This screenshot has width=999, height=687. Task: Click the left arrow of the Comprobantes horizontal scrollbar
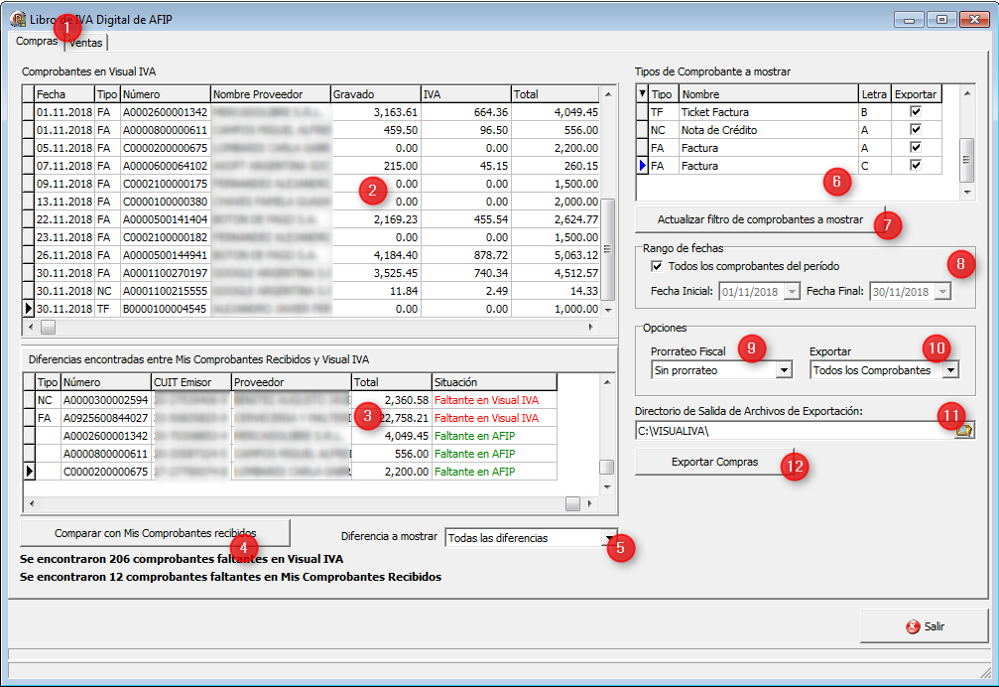pos(30,327)
